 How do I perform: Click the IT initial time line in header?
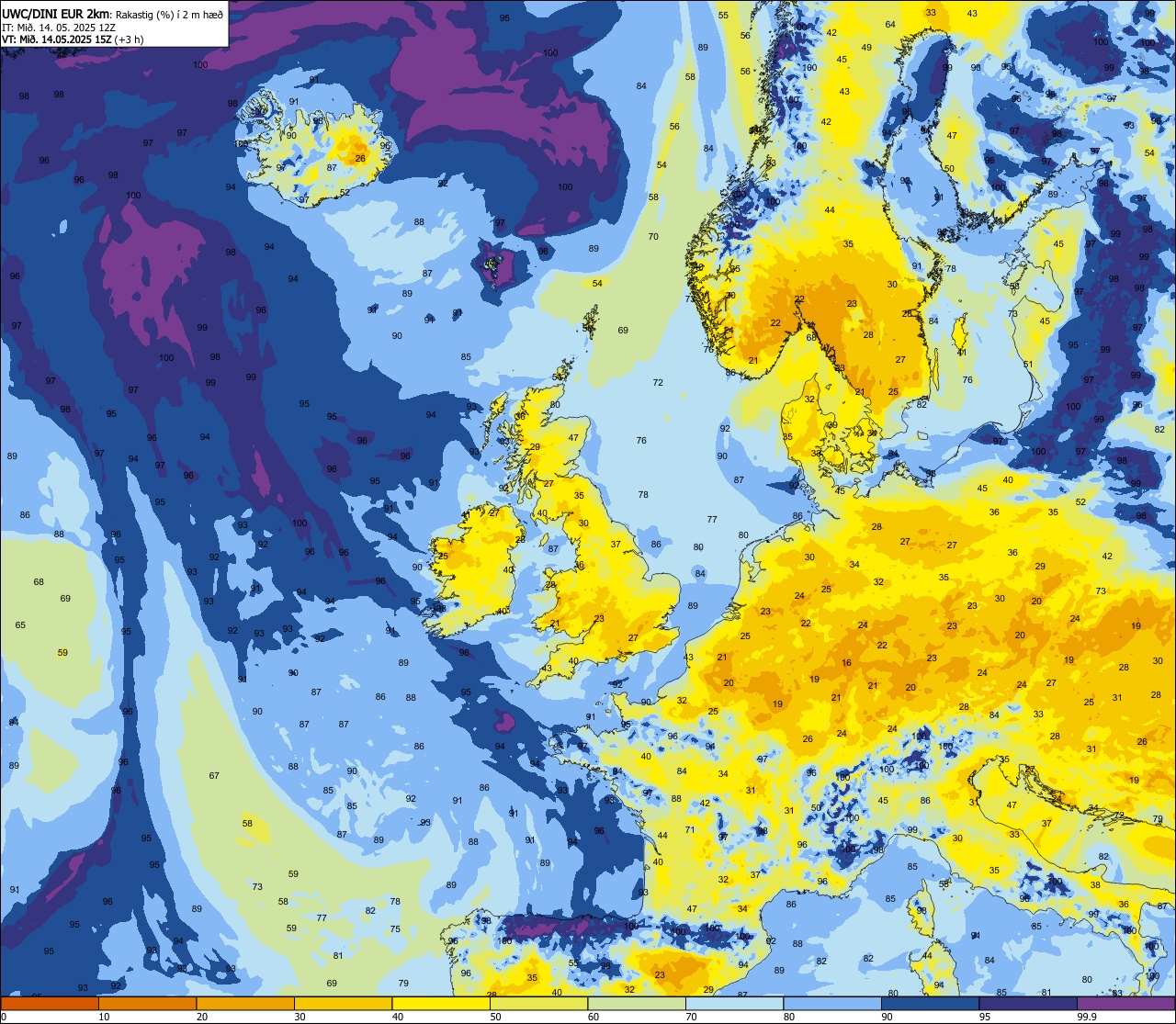click(60, 27)
